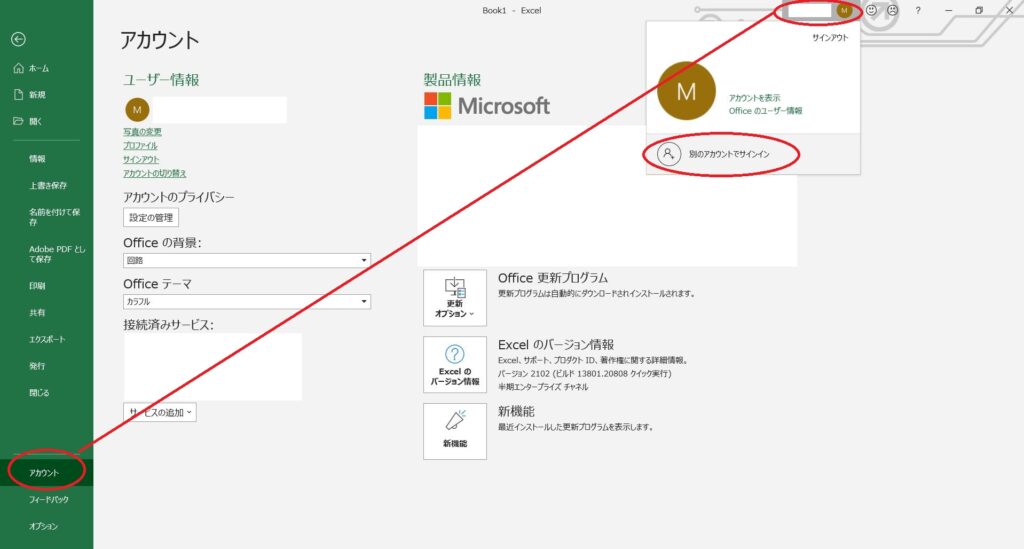
Task: Click the Microsoft logo under 製品情報
Action: pos(487,106)
